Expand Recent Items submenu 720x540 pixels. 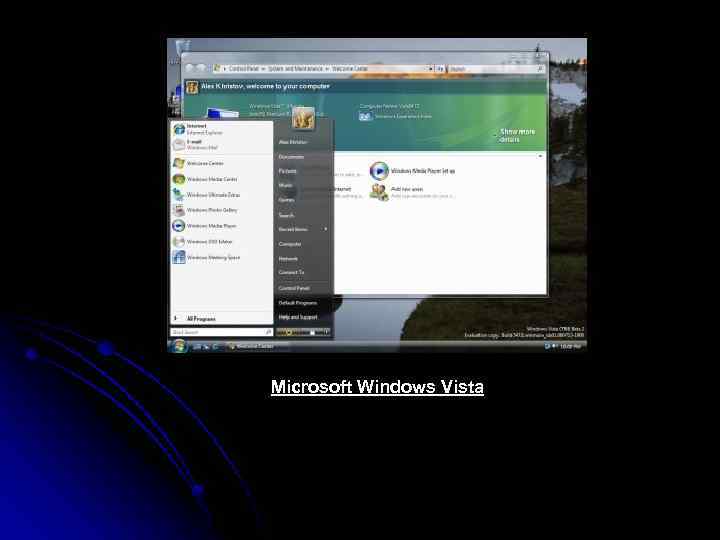[303, 229]
